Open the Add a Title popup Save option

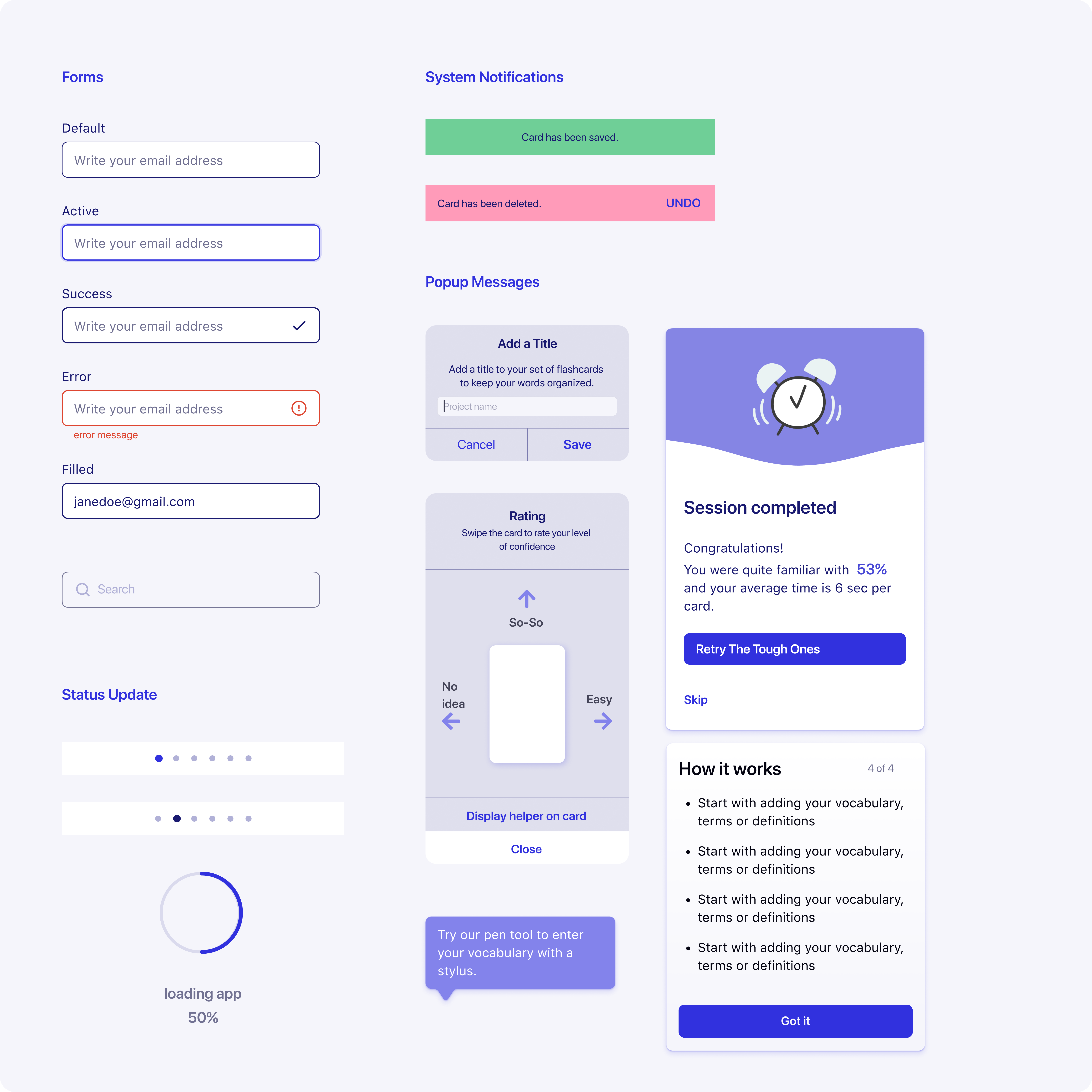(x=578, y=444)
